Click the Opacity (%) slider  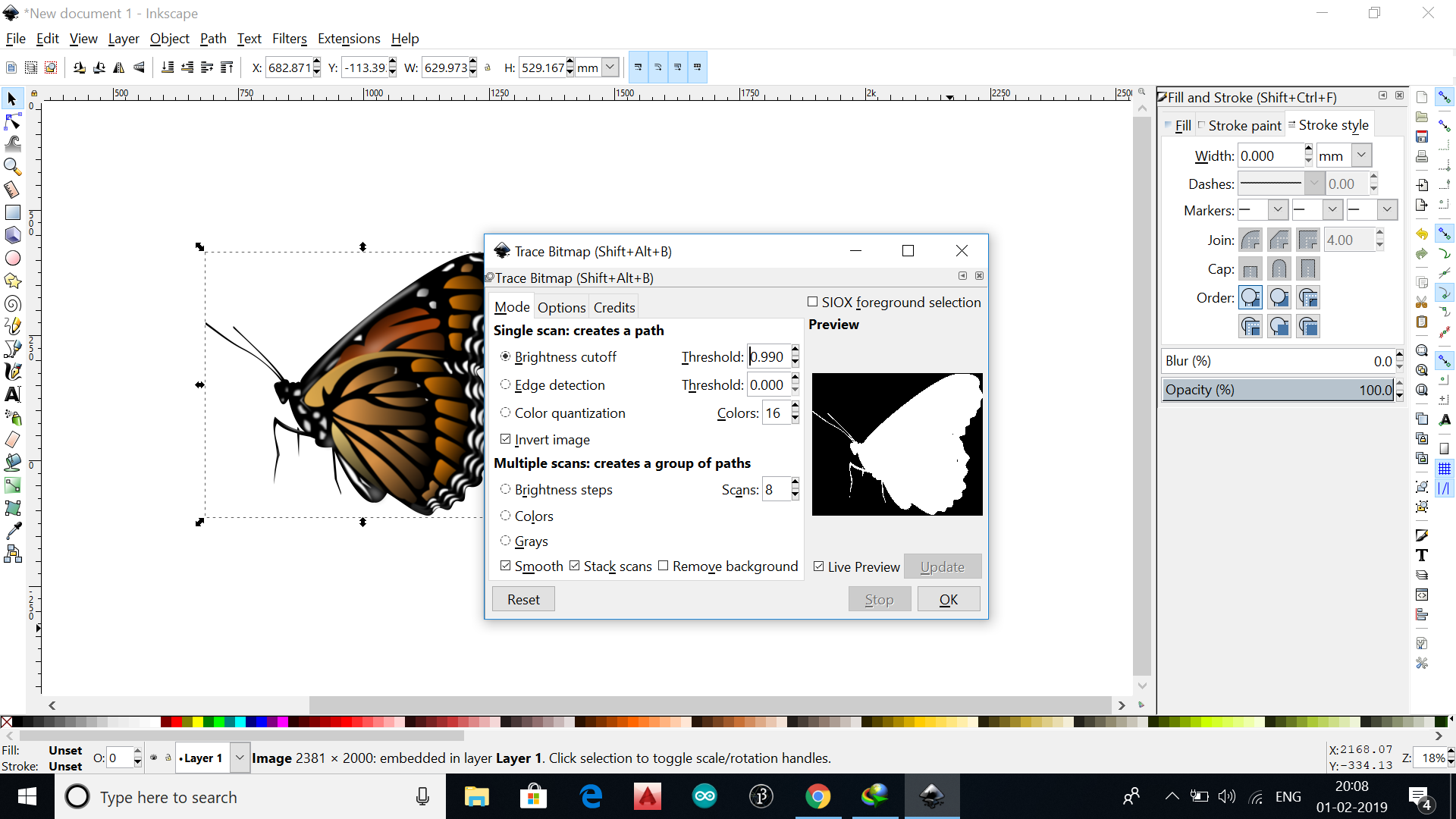tap(1278, 390)
